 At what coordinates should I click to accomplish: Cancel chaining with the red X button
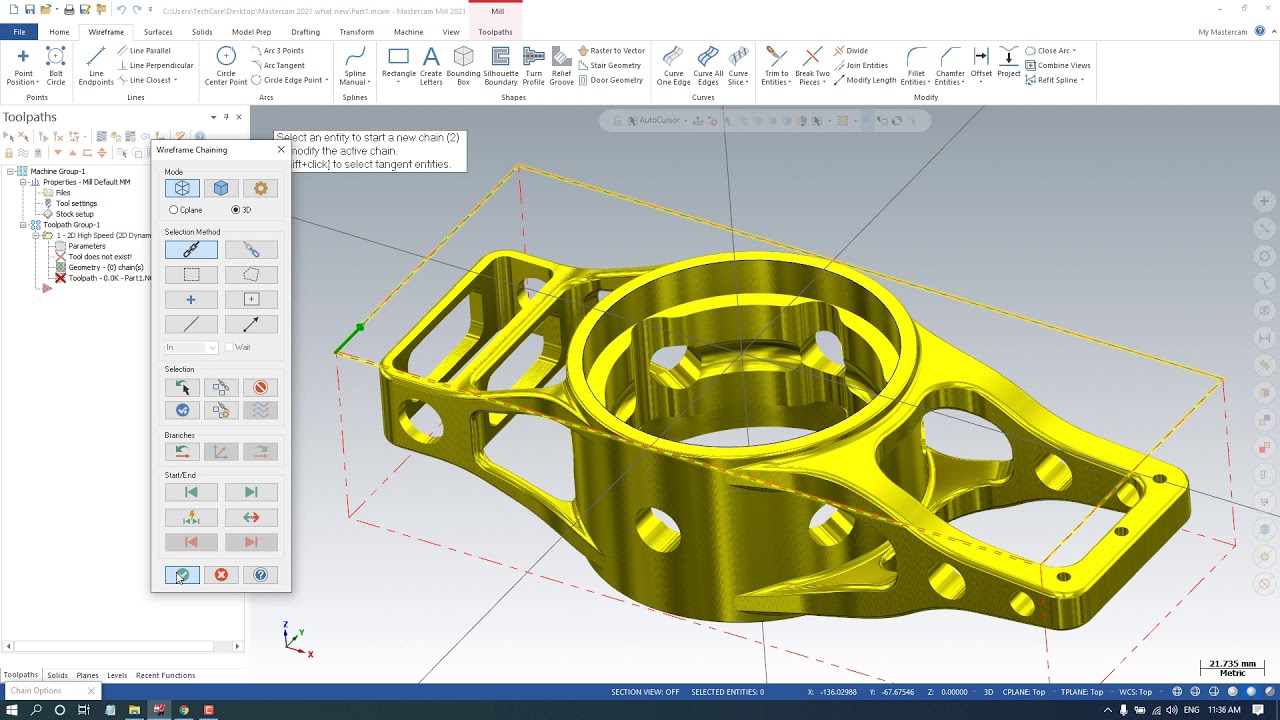point(221,575)
